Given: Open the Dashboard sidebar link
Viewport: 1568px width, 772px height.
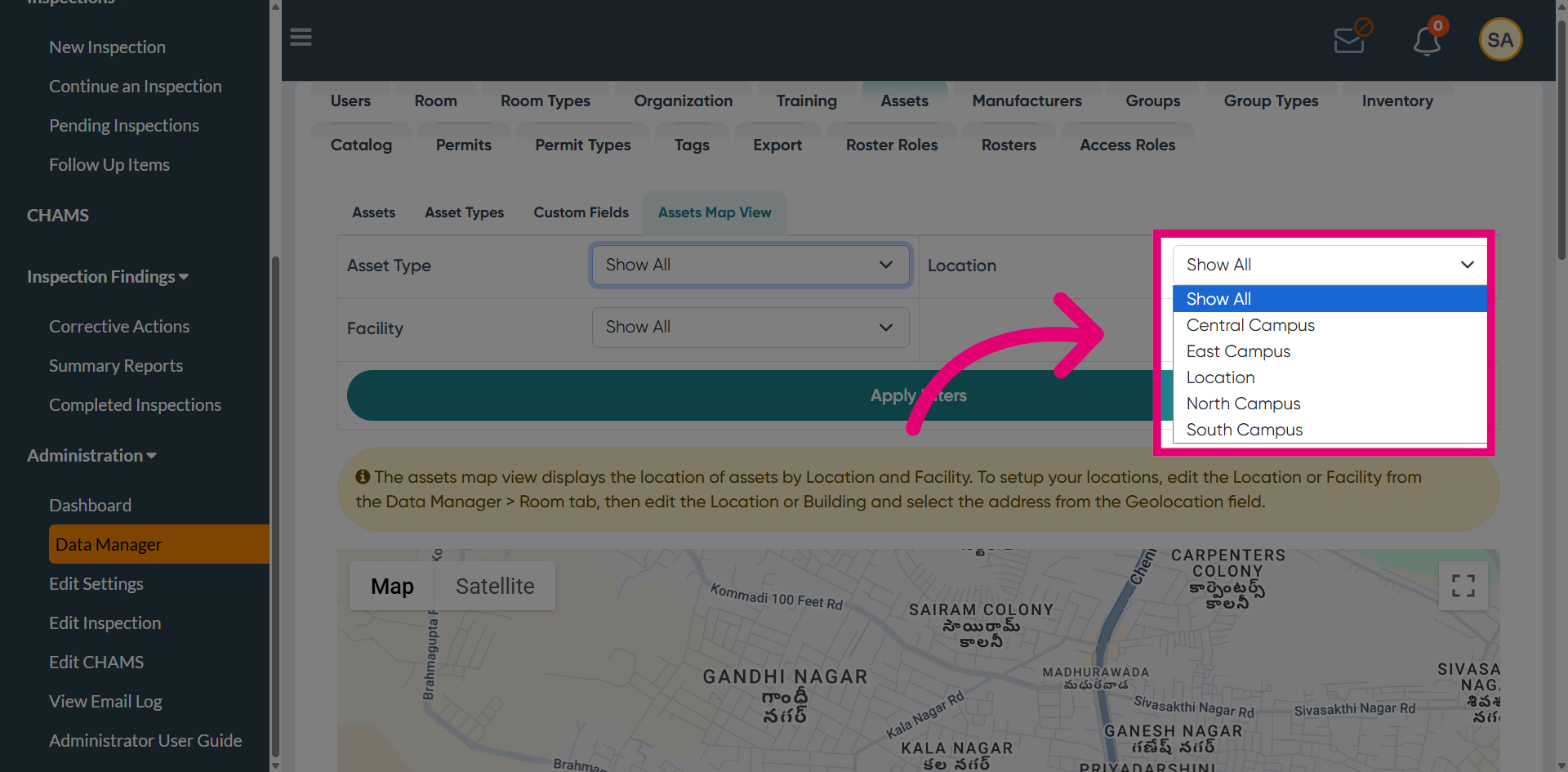Looking at the screenshot, I should click(x=90, y=506).
